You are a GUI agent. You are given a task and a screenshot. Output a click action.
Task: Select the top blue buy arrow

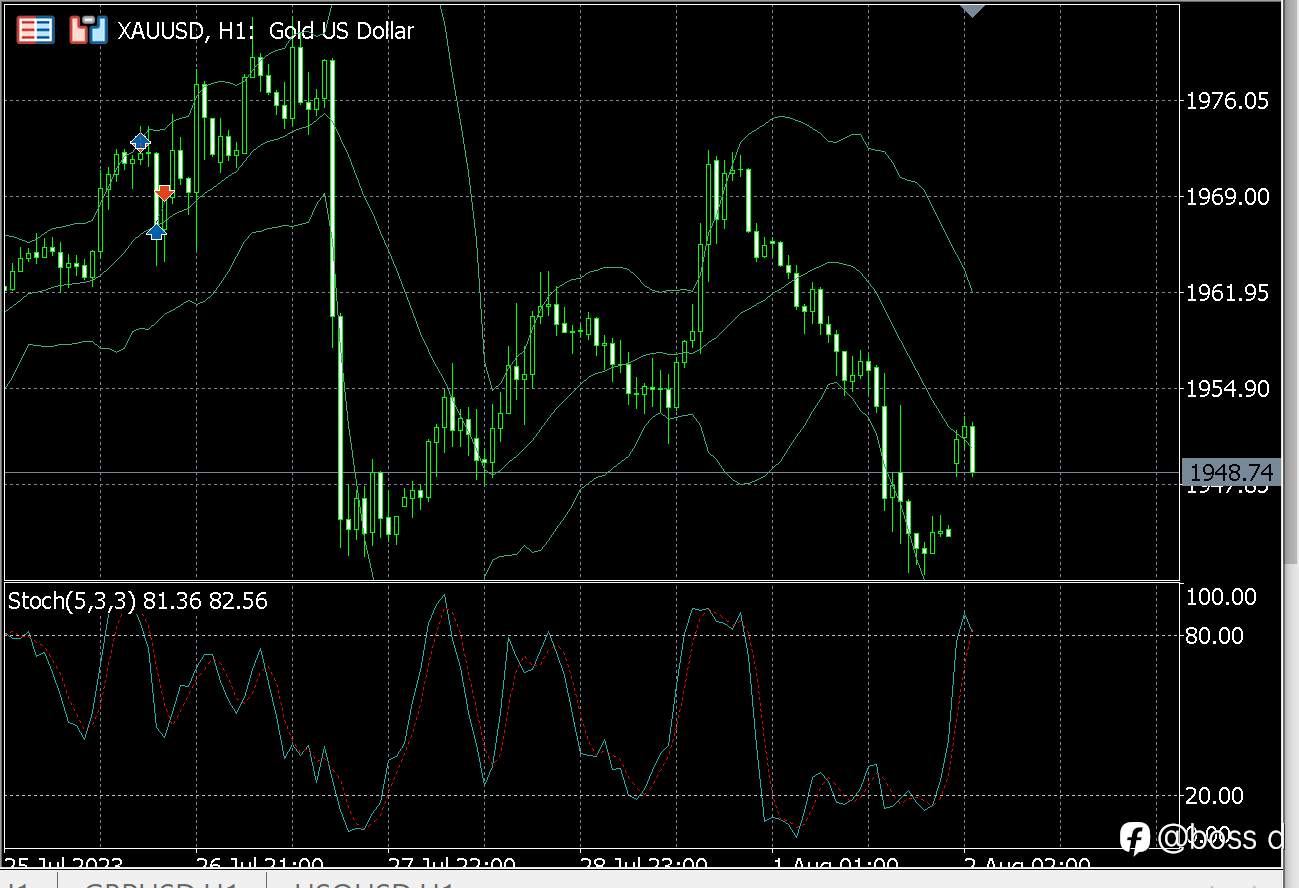(x=141, y=141)
